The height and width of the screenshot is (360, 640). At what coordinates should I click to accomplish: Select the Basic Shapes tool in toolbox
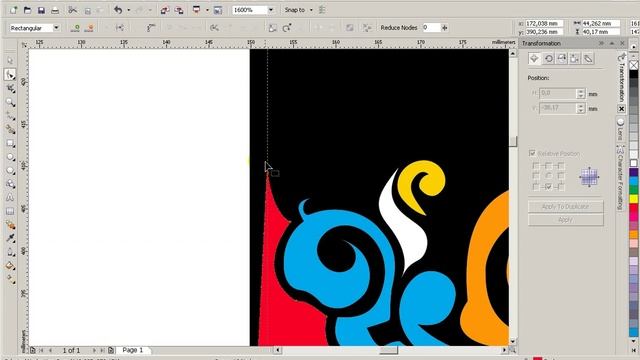(10, 184)
